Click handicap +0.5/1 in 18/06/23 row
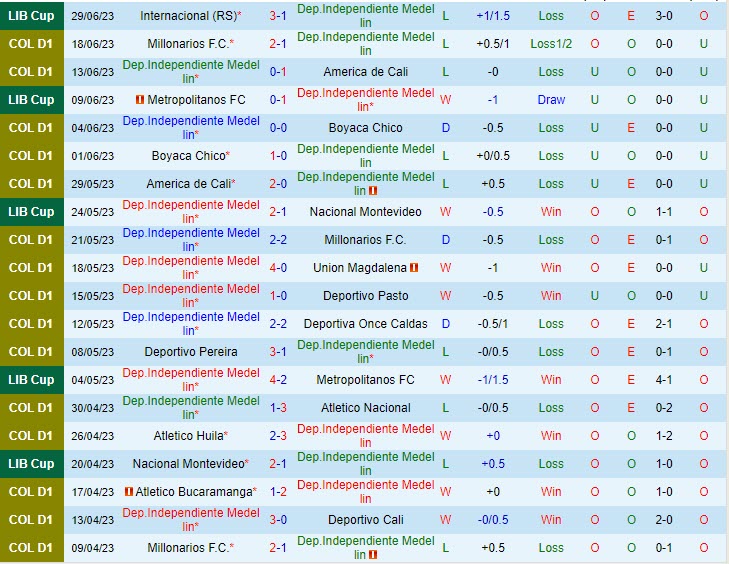 [x=493, y=44]
